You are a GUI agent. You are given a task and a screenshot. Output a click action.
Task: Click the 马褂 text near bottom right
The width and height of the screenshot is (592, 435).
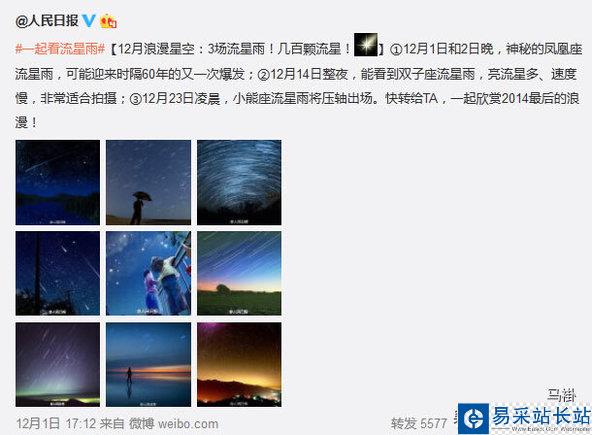pyautogui.click(x=561, y=395)
